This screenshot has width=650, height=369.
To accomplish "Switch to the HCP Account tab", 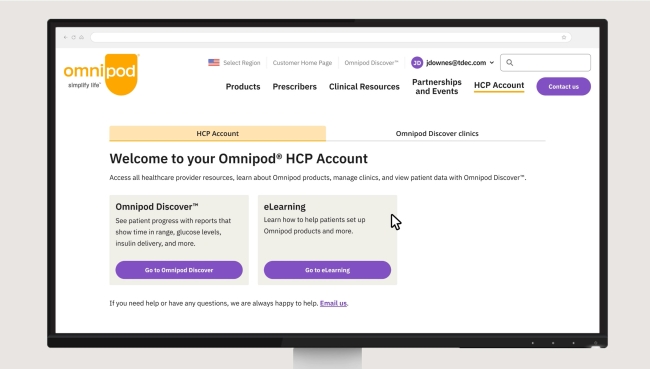I will coord(218,134).
